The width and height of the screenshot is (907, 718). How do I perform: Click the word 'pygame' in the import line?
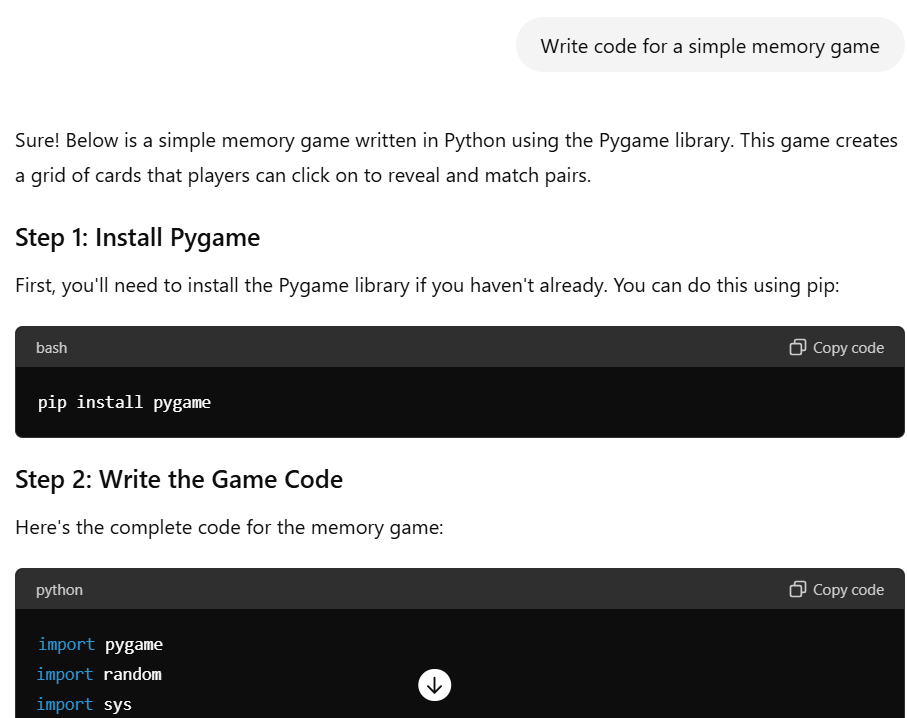[x=134, y=645]
